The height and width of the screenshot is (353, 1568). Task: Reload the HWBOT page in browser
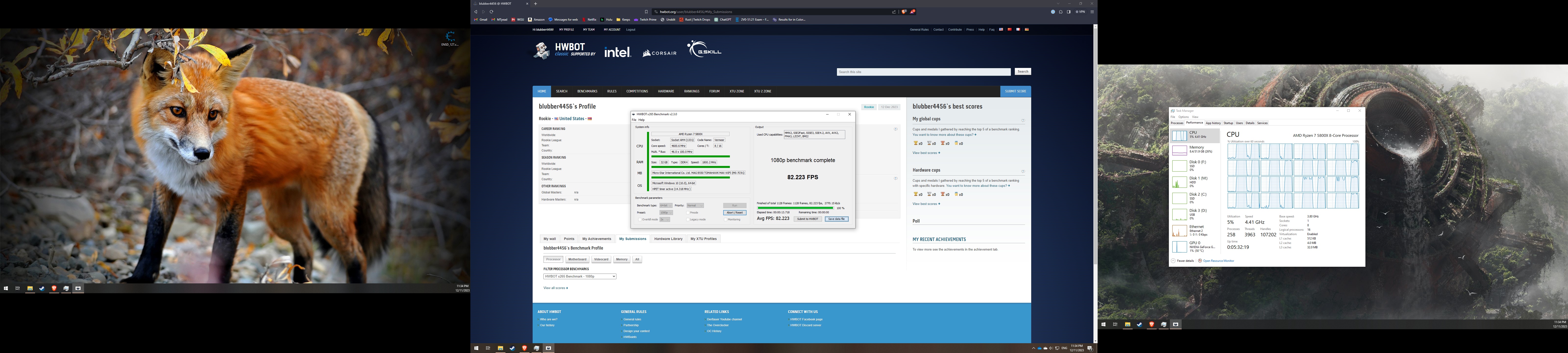491,12
